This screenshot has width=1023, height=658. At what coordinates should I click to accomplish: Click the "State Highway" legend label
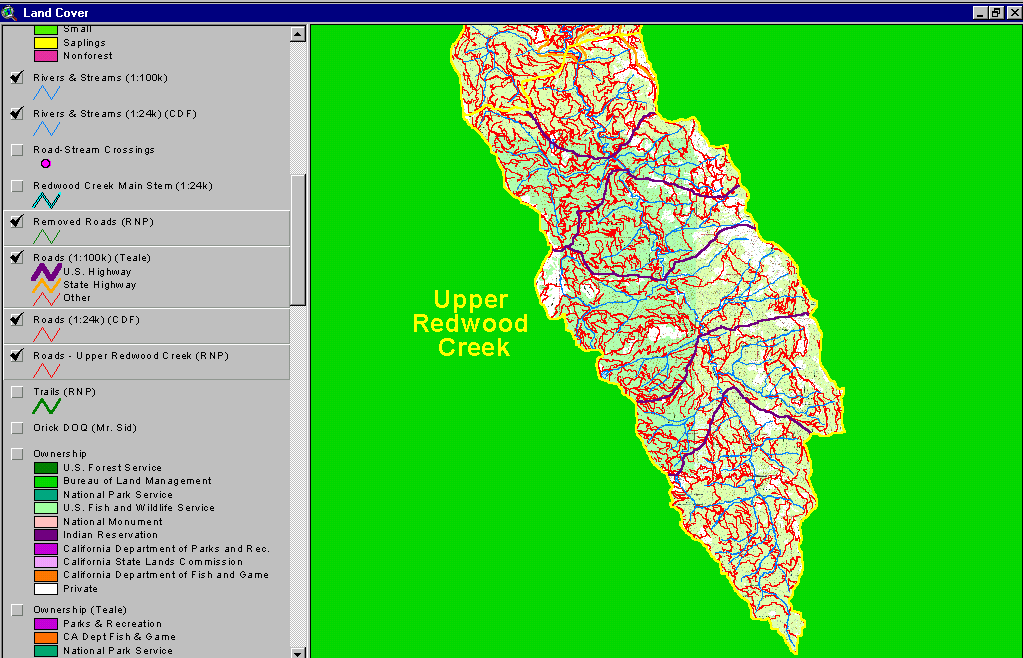(x=100, y=285)
